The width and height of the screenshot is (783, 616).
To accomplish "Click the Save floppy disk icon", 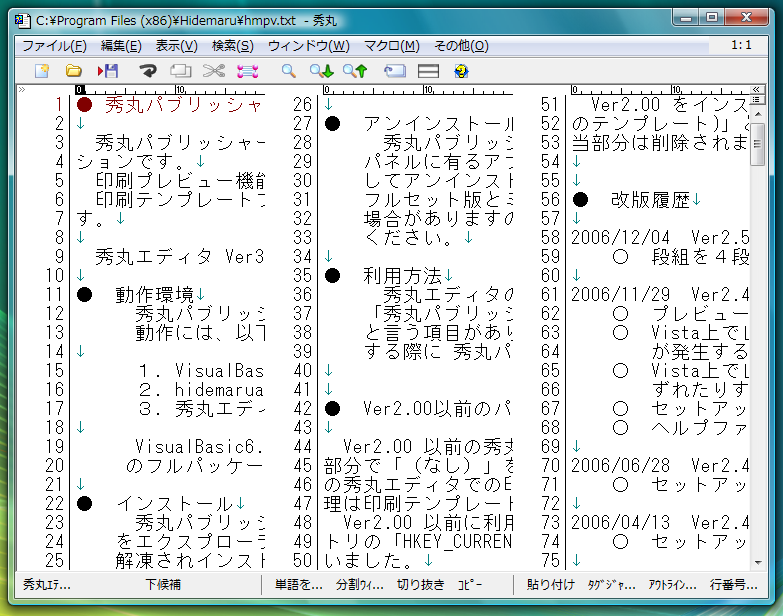I will tap(107, 71).
